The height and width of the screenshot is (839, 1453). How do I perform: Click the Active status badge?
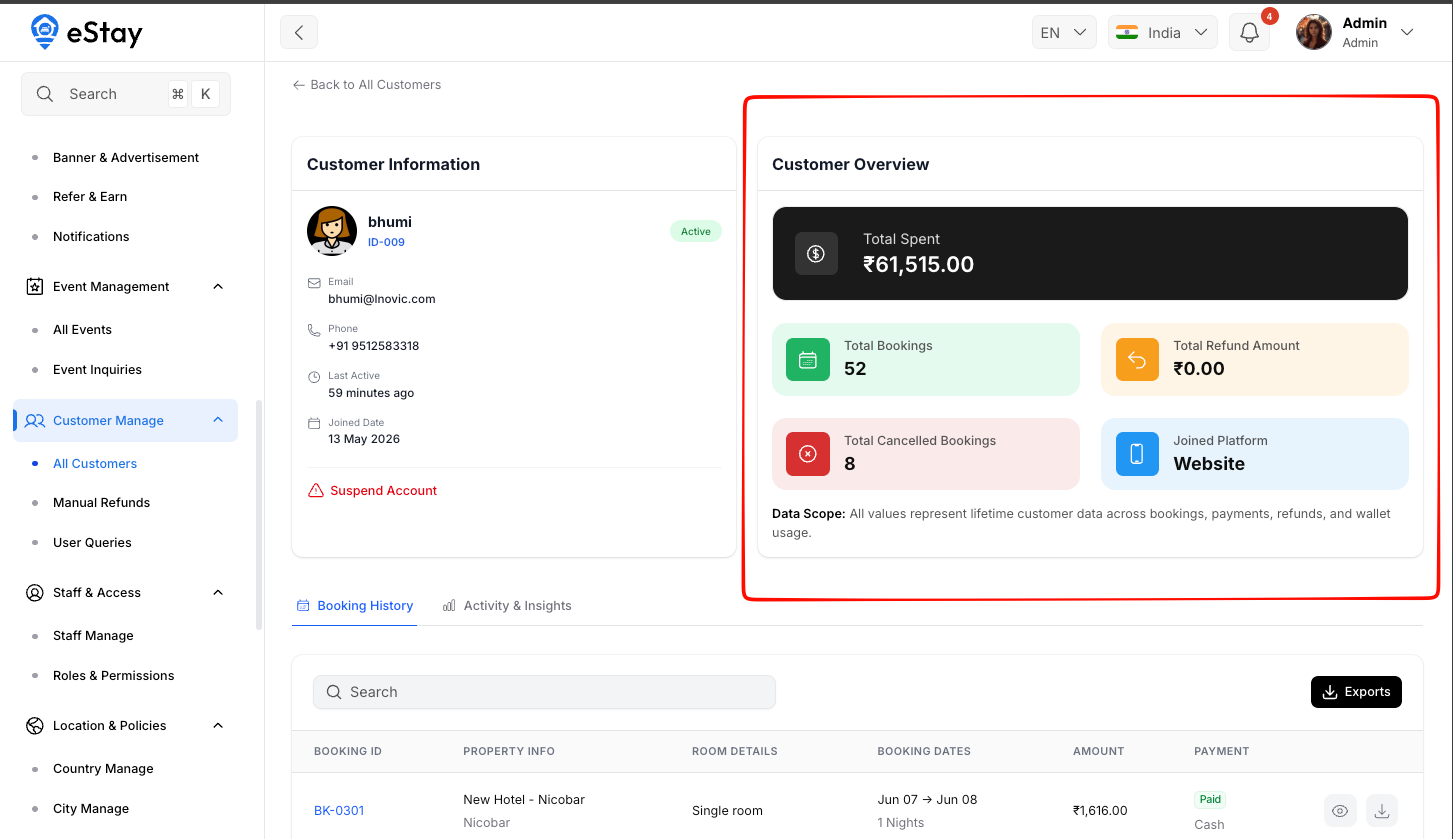(x=696, y=231)
